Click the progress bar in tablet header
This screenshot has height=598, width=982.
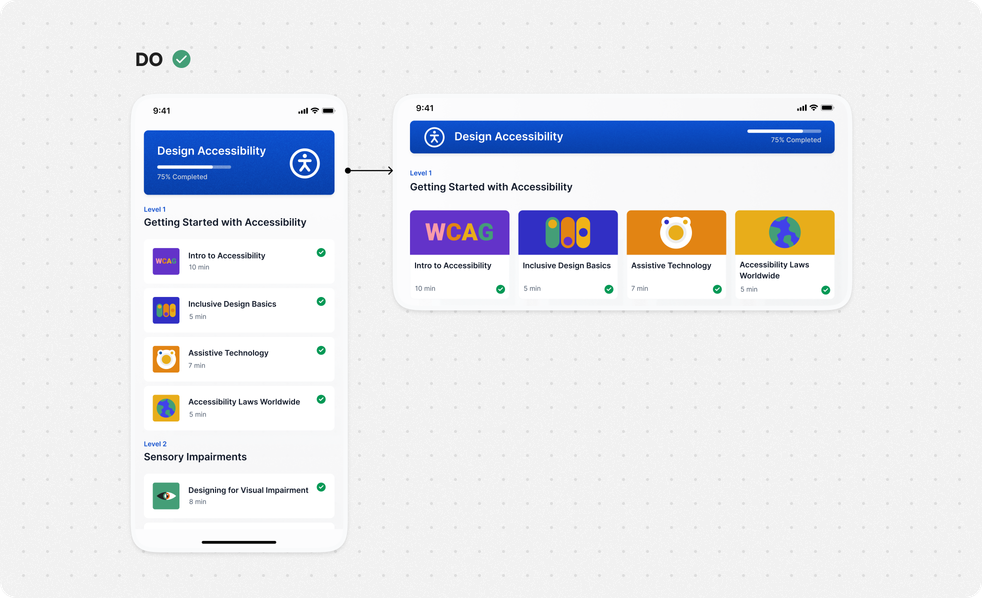784,130
